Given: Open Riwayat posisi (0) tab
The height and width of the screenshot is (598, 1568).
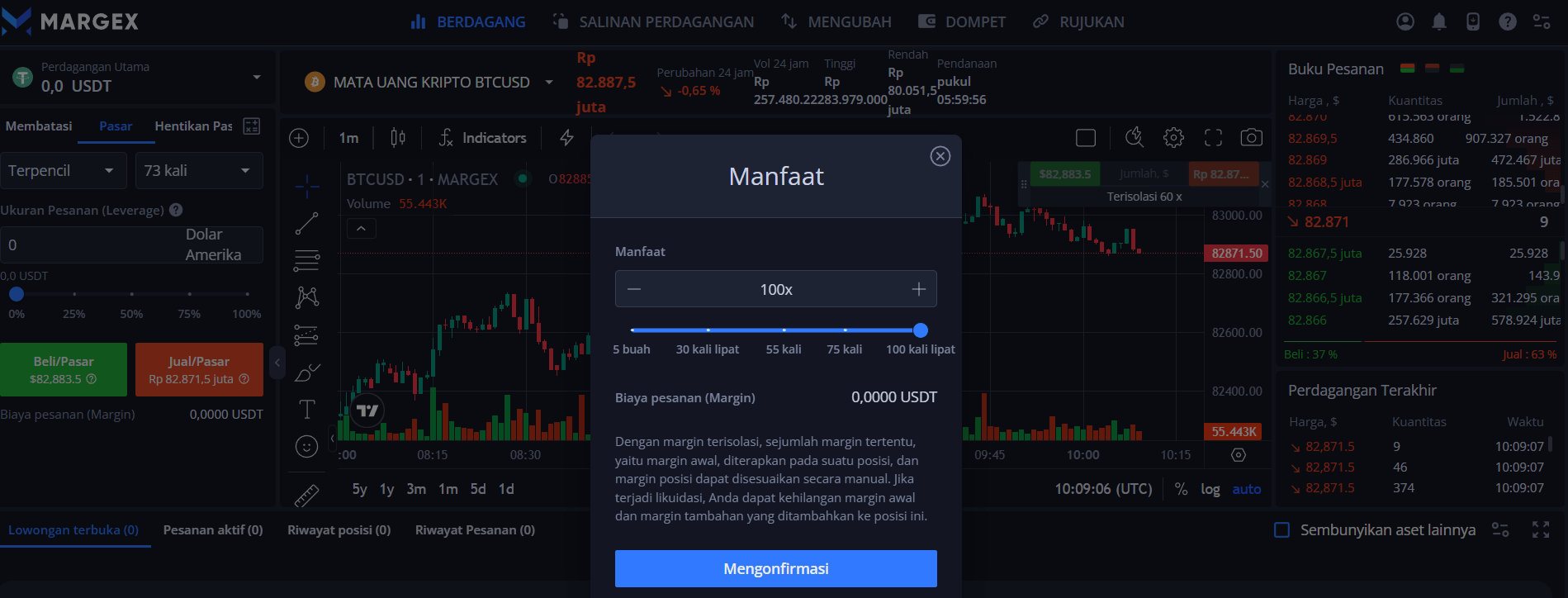Looking at the screenshot, I should (339, 529).
